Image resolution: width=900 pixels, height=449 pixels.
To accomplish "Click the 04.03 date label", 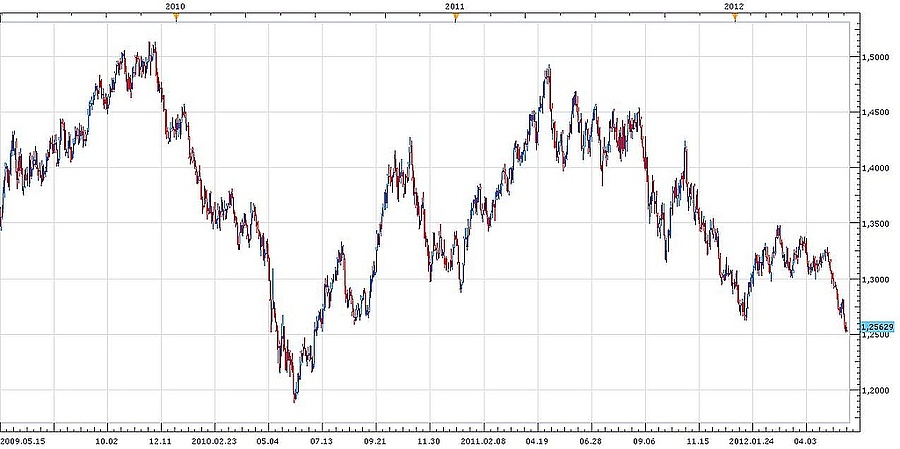I will [x=806, y=439].
